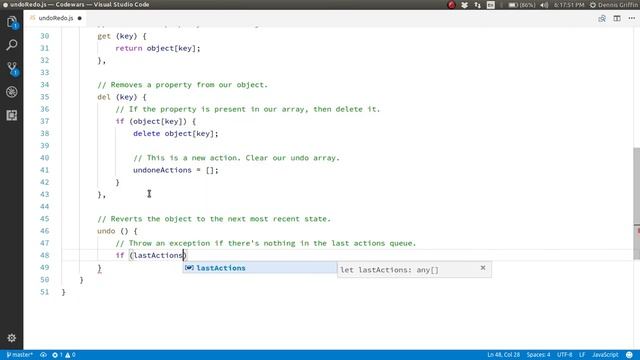Click the red app indicator tray icon
The width and height of the screenshot is (640, 360).
click(451, 5)
